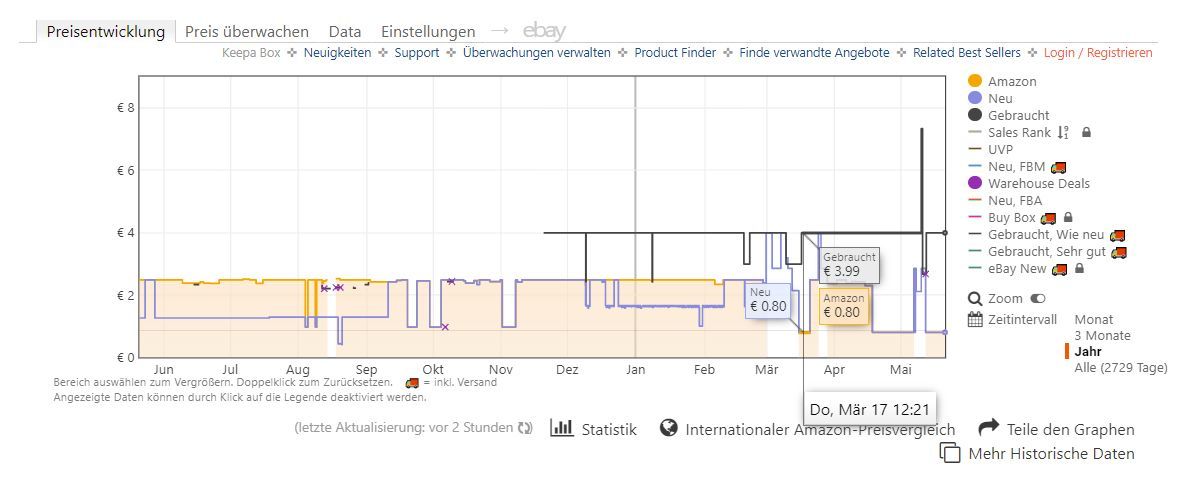Click the refresh icon after letzte Aktualisierung
Screen dimensions: 1180x478
click(525, 428)
